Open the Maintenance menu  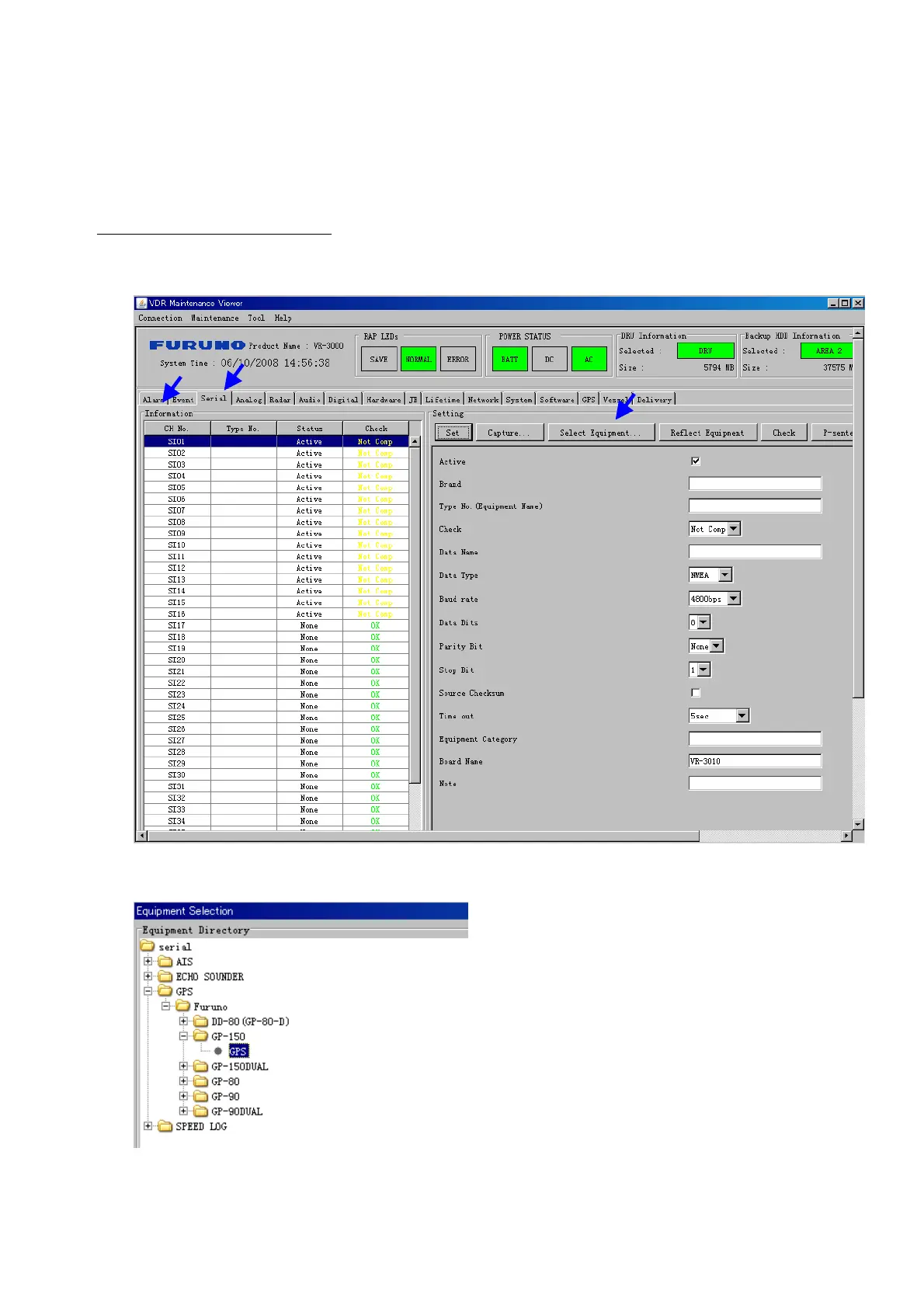point(215,318)
